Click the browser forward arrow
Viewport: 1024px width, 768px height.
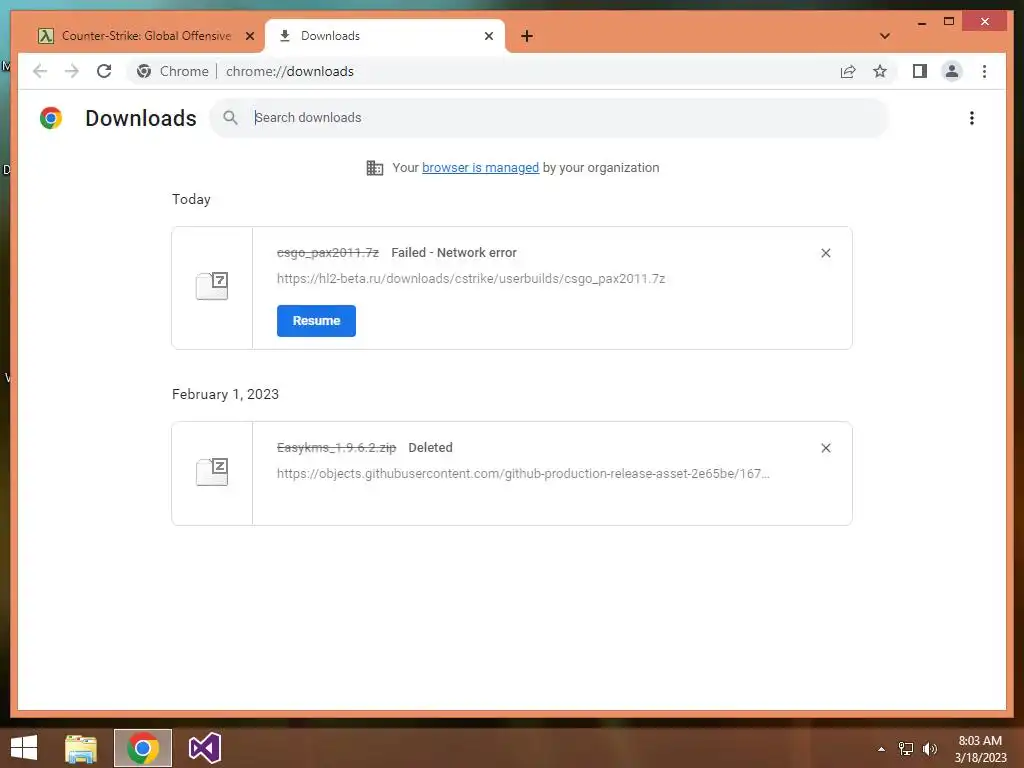(x=72, y=71)
